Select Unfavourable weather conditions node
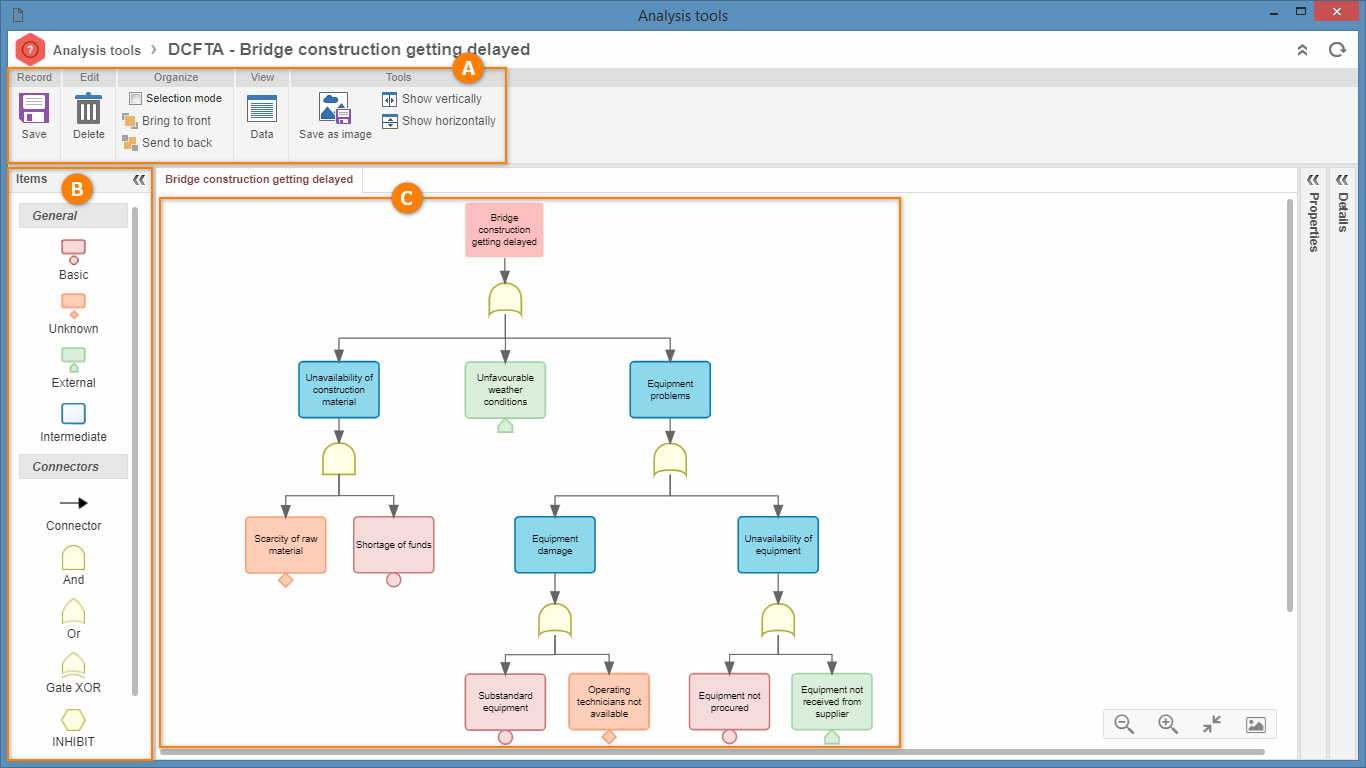 (505, 390)
